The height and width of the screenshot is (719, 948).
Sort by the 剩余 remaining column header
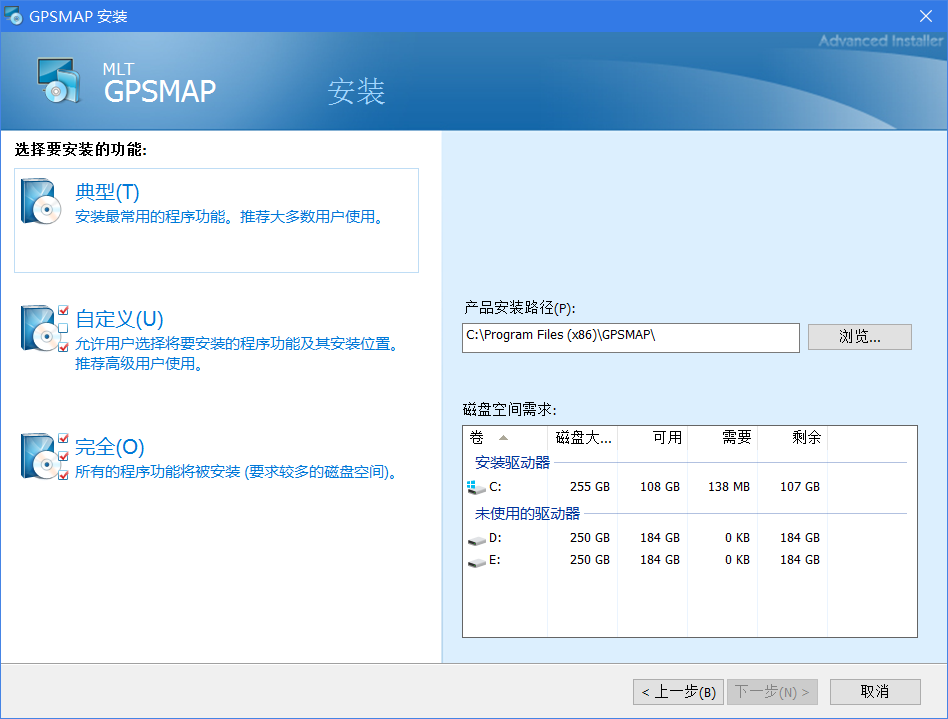tap(793, 438)
